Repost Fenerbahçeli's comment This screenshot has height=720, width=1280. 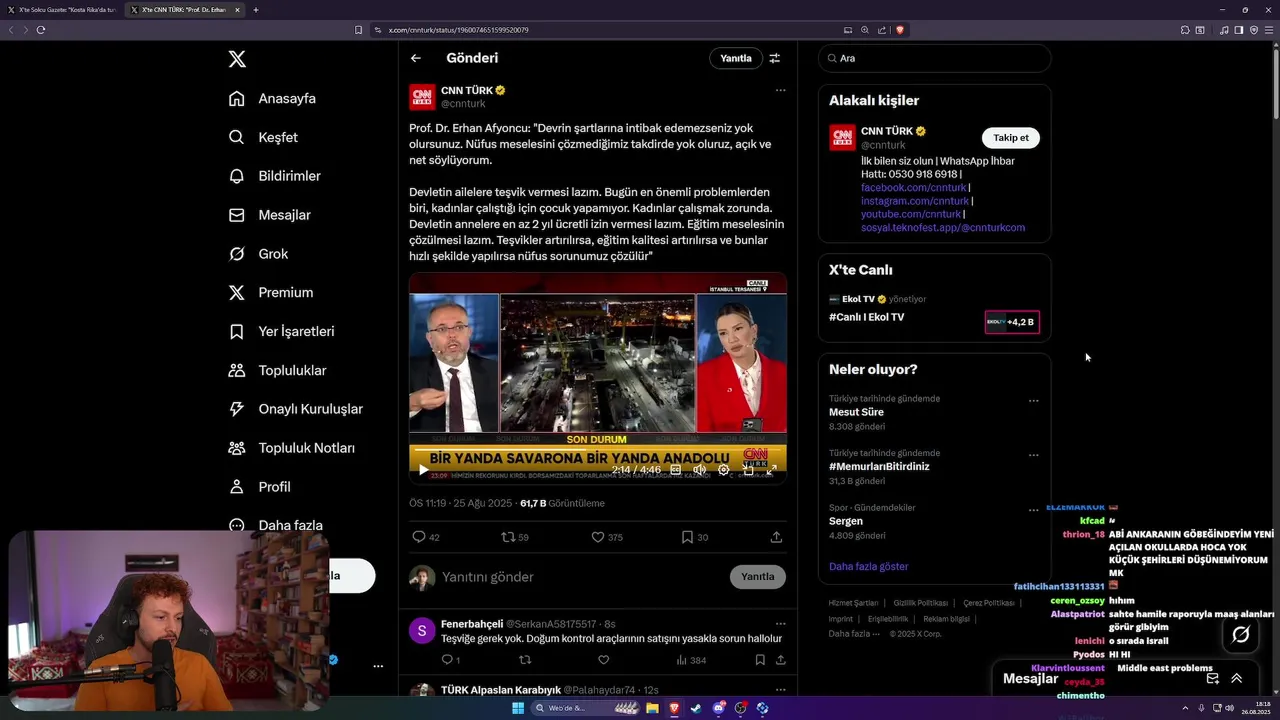click(x=525, y=660)
